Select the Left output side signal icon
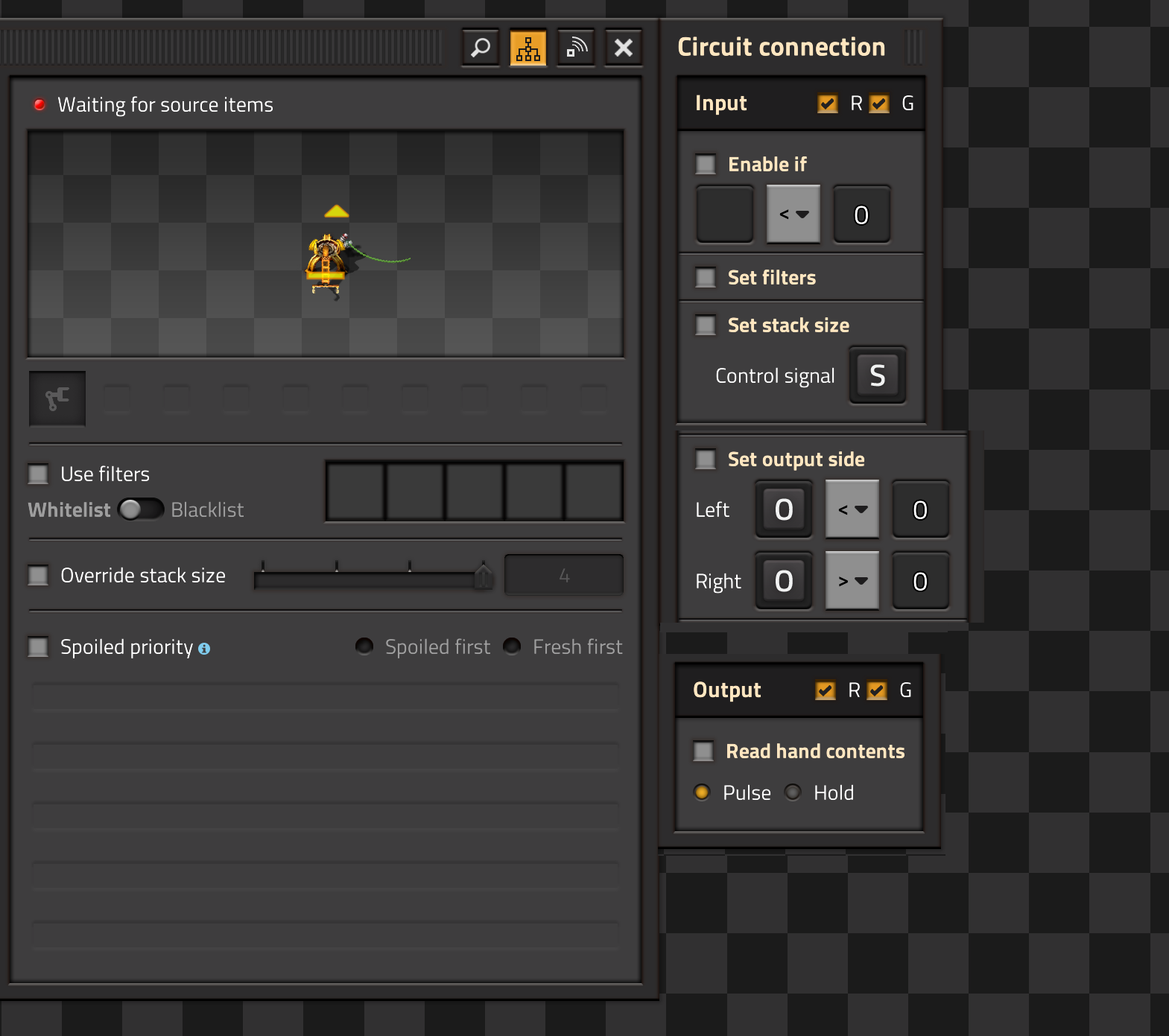 tap(784, 509)
